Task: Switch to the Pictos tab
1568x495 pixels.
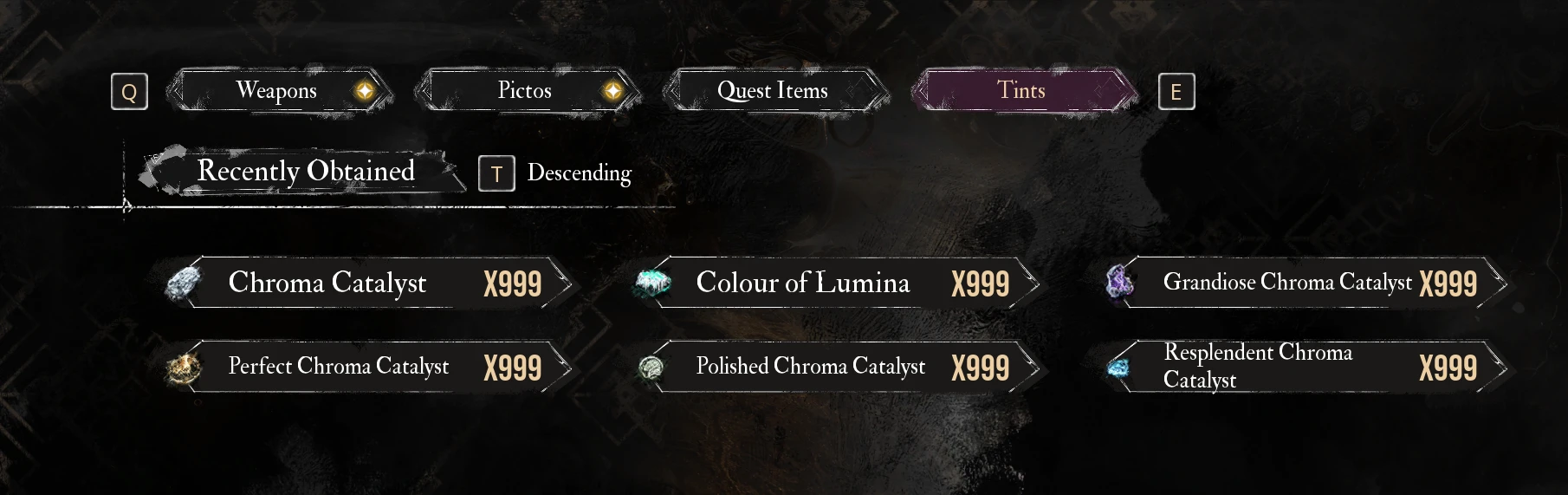Action: coord(527,90)
